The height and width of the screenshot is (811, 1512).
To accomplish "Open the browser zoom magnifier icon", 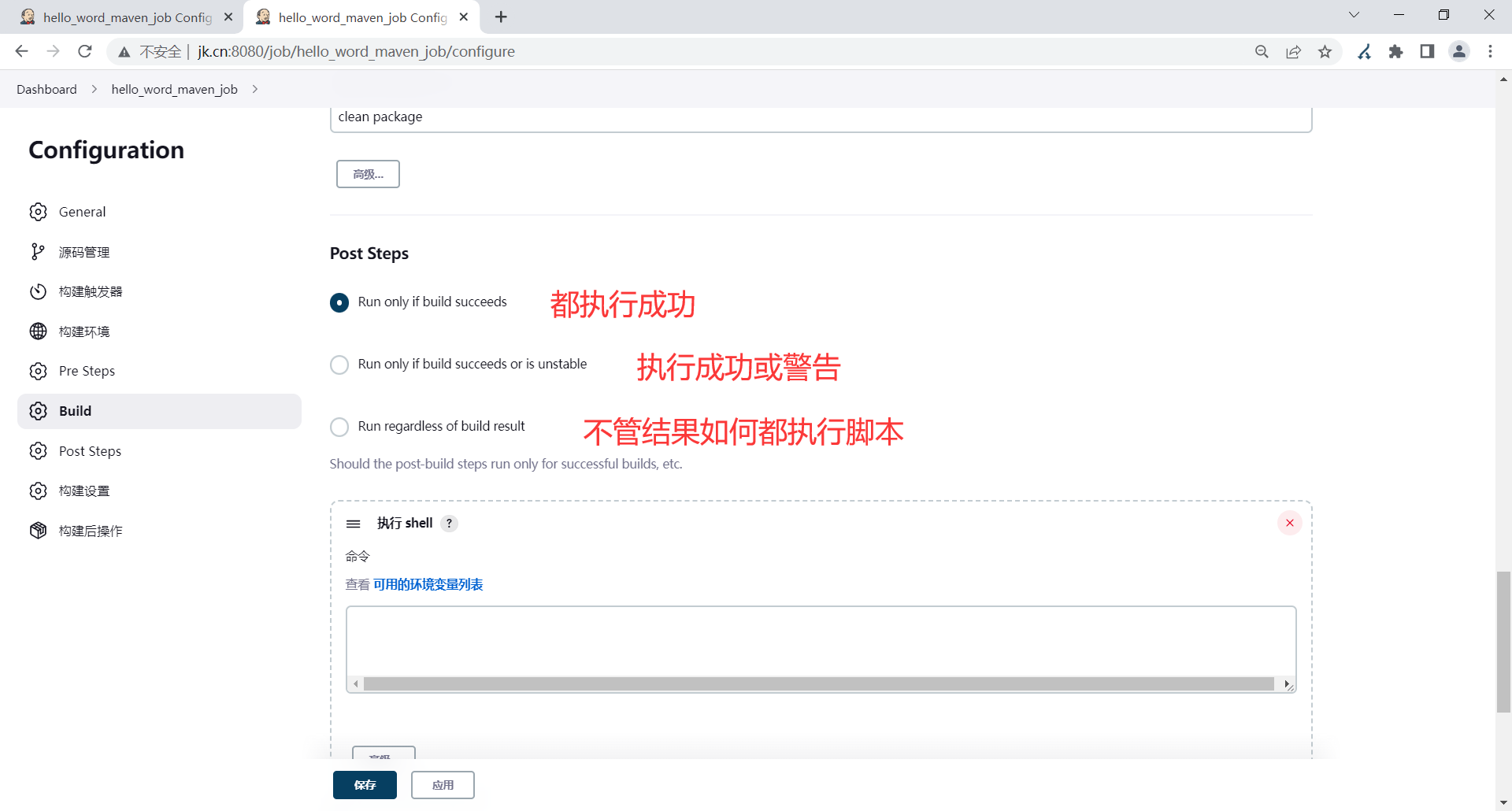I will point(1262,51).
